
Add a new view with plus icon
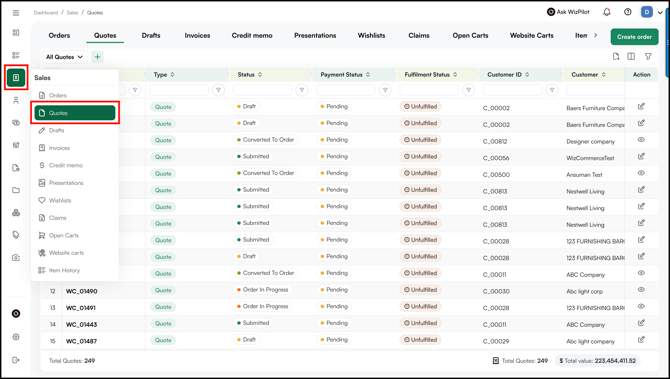tap(97, 57)
